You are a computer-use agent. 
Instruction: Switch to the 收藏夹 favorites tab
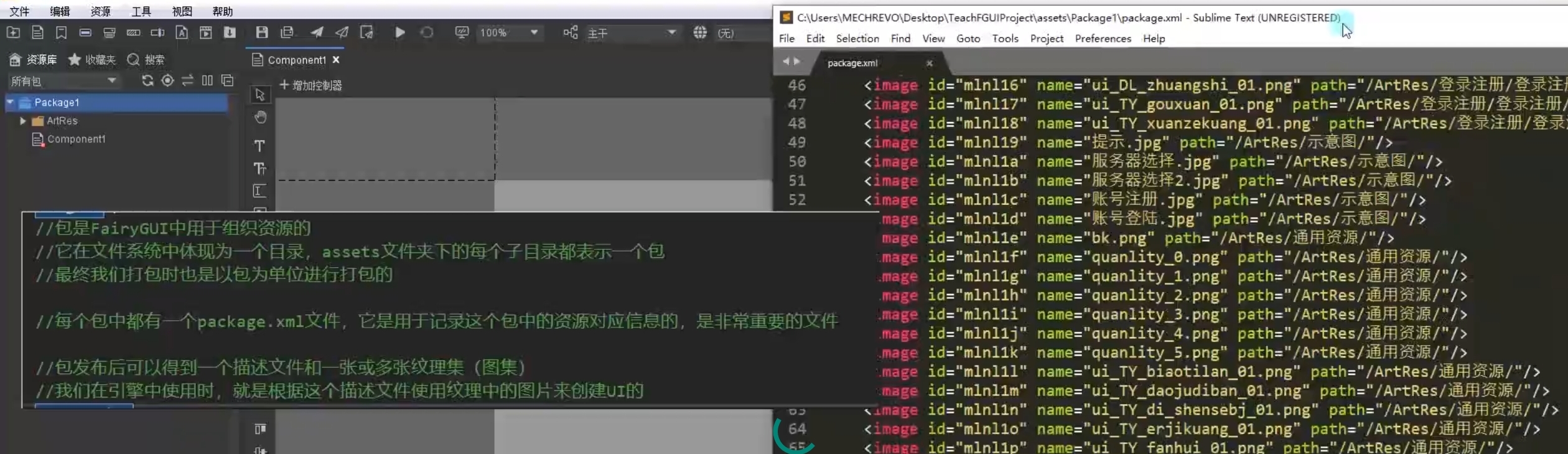92,60
